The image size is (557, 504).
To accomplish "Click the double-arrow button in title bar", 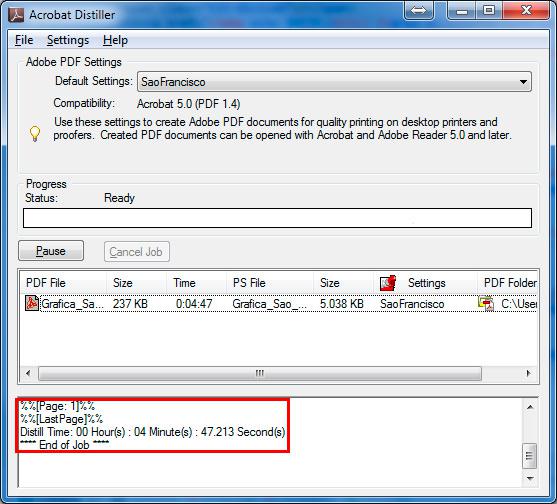I will pos(418,11).
